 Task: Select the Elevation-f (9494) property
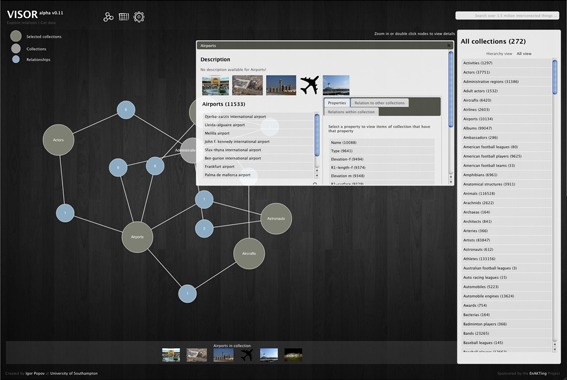pyautogui.click(x=381, y=159)
